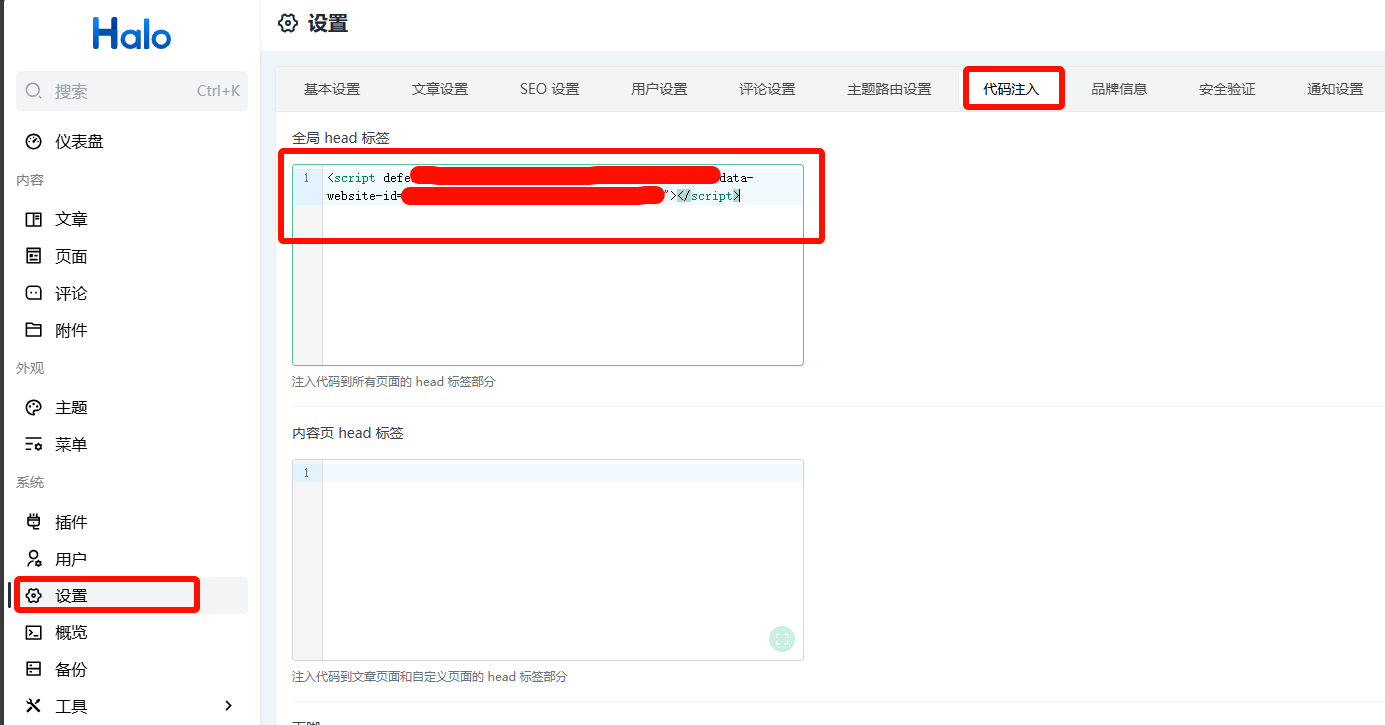Open 菜单 in the sidebar
The height and width of the screenshot is (725, 1385).
(x=132, y=444)
